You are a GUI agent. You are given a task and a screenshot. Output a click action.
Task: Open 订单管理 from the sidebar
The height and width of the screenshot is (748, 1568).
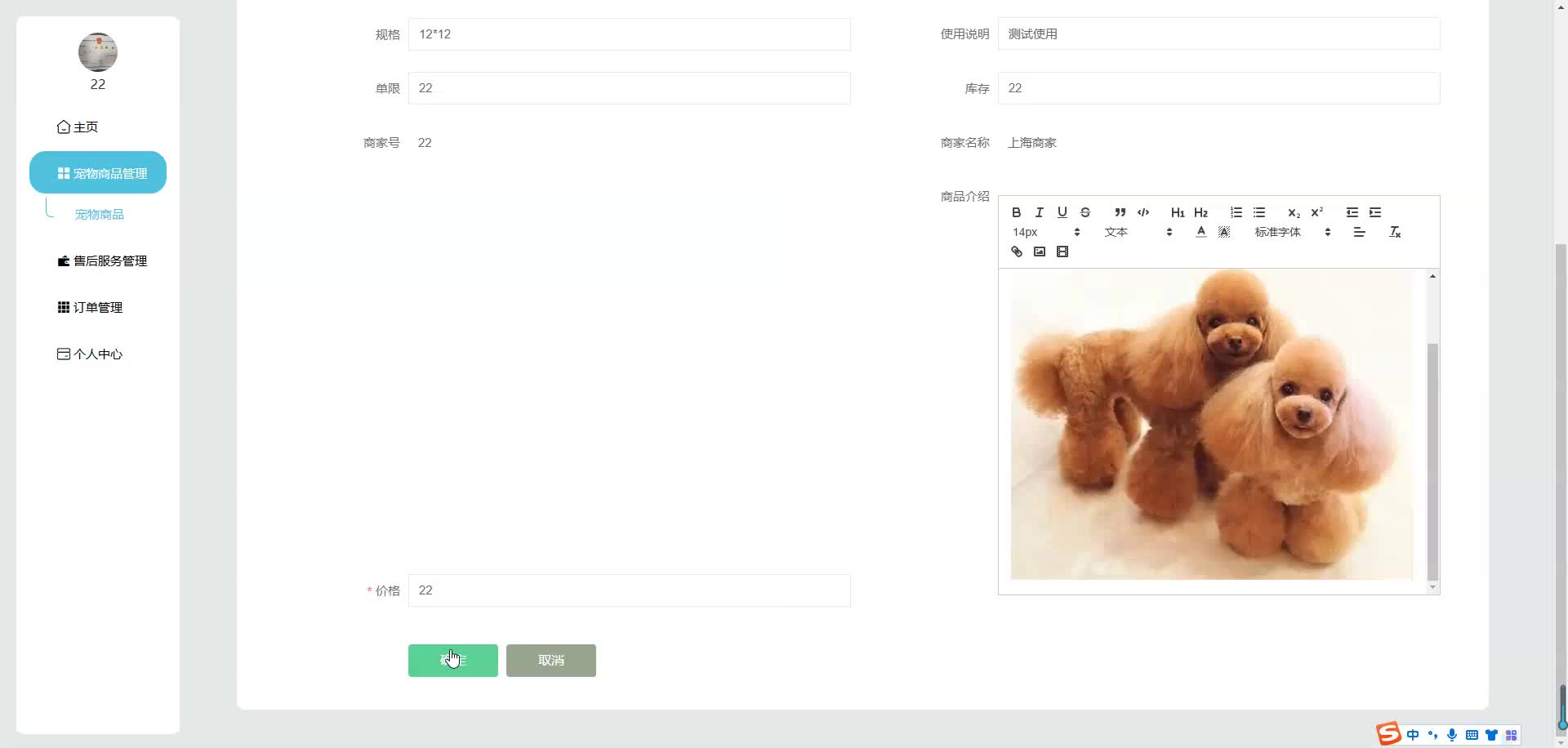click(98, 307)
